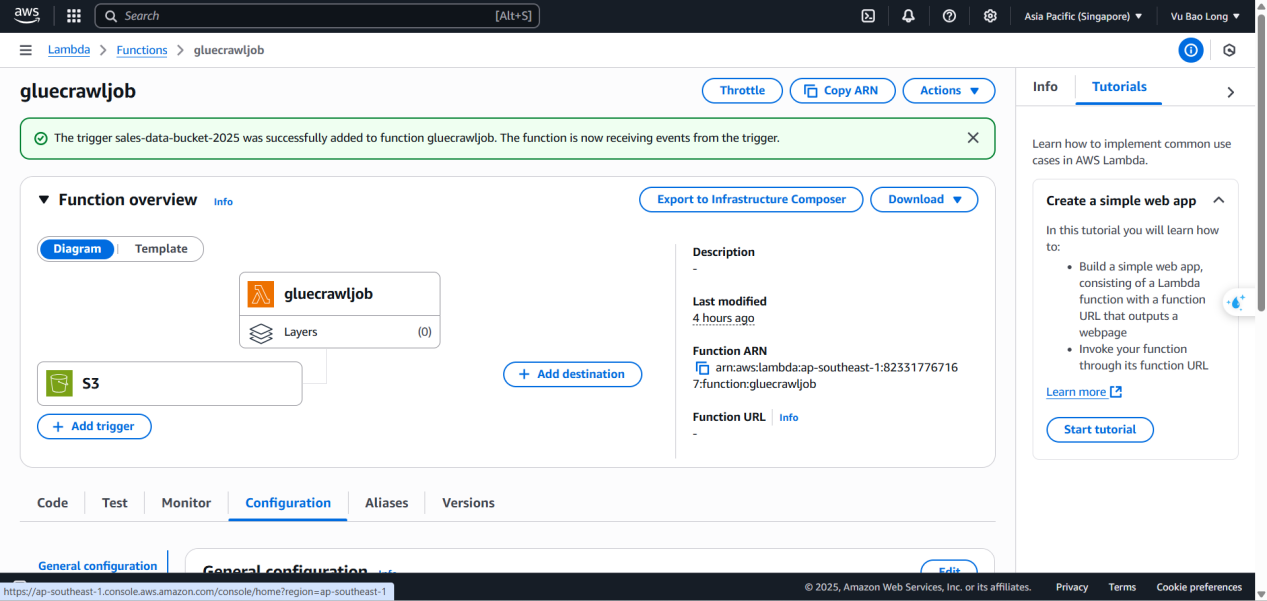Select the gluecrawljob function box in the diagram
1267x601 pixels.
[x=340, y=294]
